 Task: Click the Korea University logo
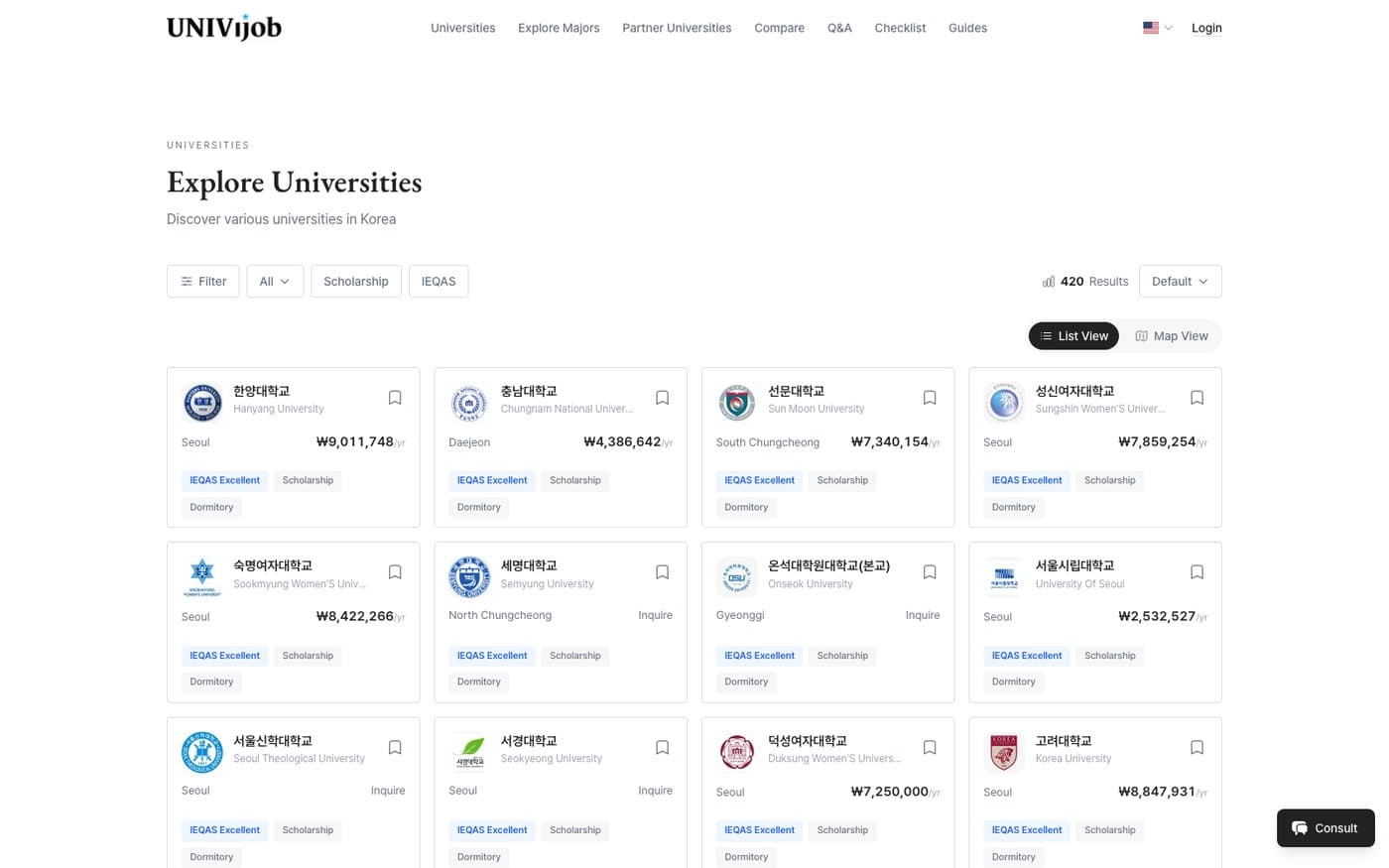tap(1004, 752)
